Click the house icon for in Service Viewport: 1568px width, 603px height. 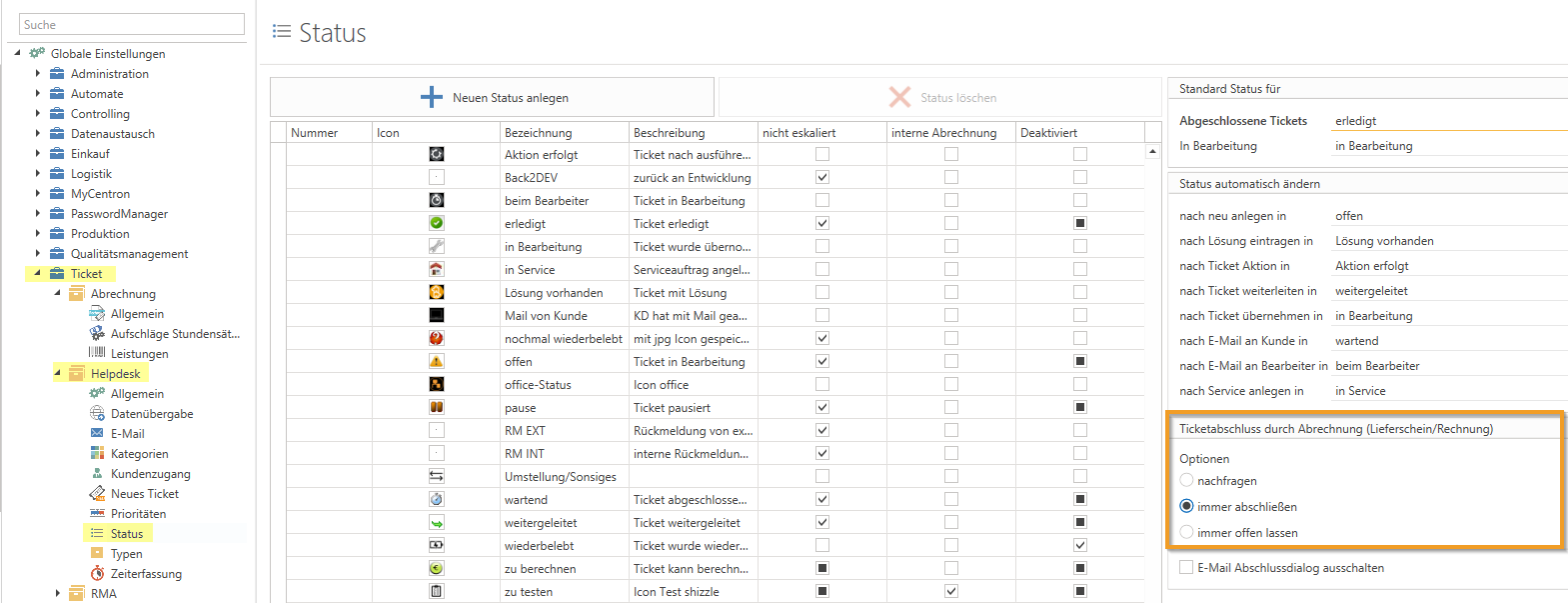click(x=437, y=269)
